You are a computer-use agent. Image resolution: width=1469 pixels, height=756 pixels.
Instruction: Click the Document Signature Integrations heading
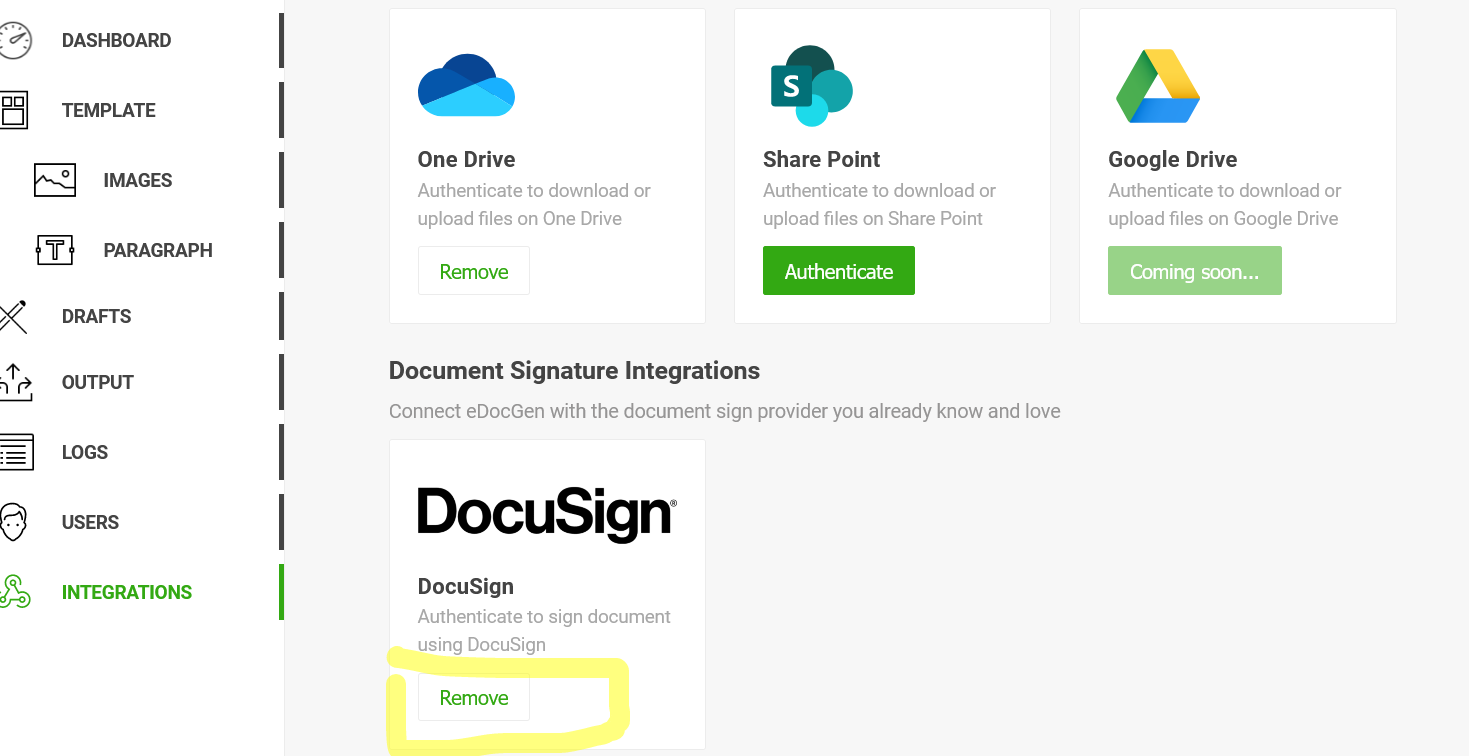click(575, 371)
